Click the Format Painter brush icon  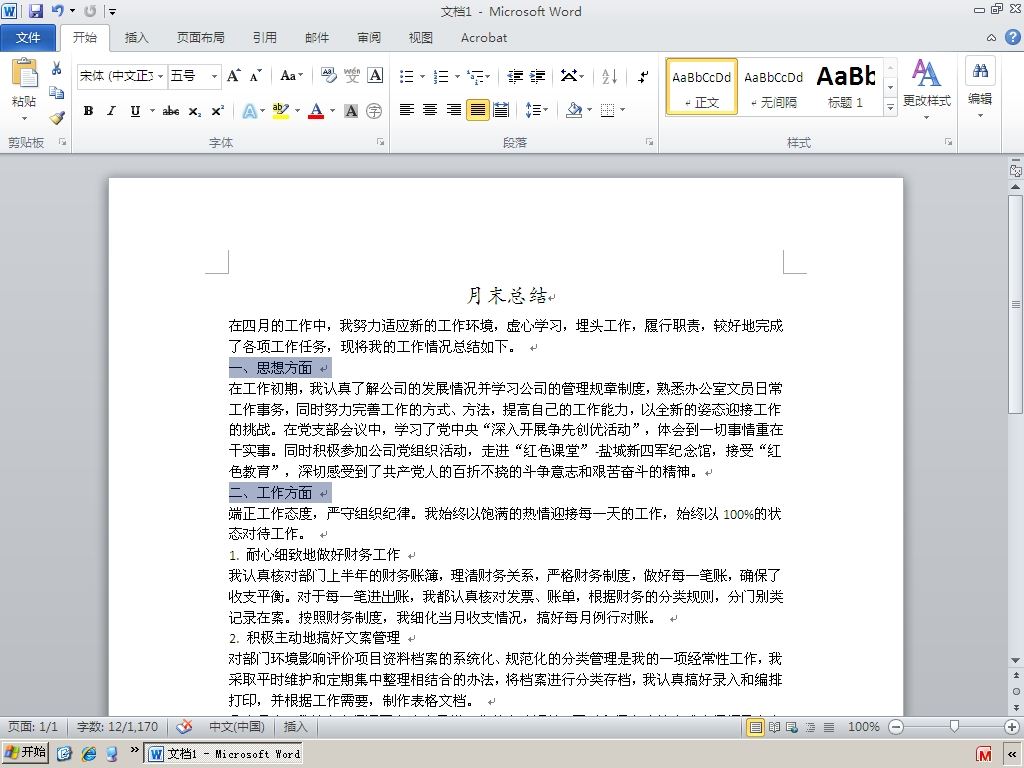57,118
